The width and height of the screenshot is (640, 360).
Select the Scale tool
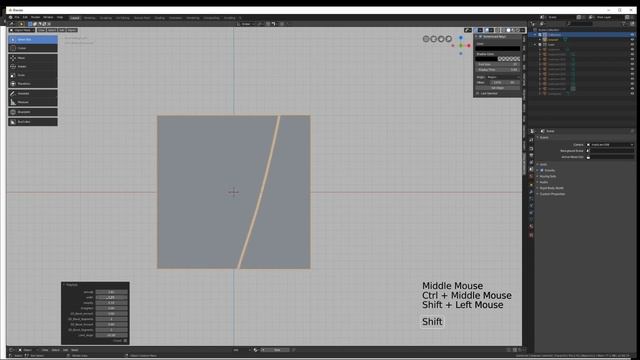(33, 75)
